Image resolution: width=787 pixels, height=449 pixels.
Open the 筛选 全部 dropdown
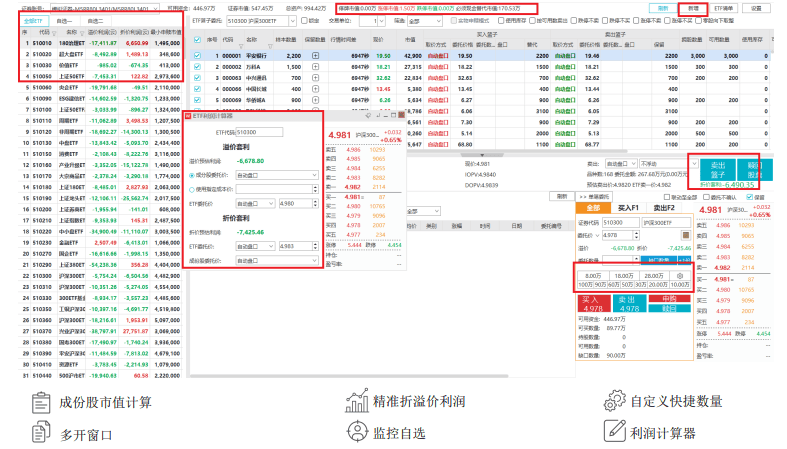click(x=425, y=21)
